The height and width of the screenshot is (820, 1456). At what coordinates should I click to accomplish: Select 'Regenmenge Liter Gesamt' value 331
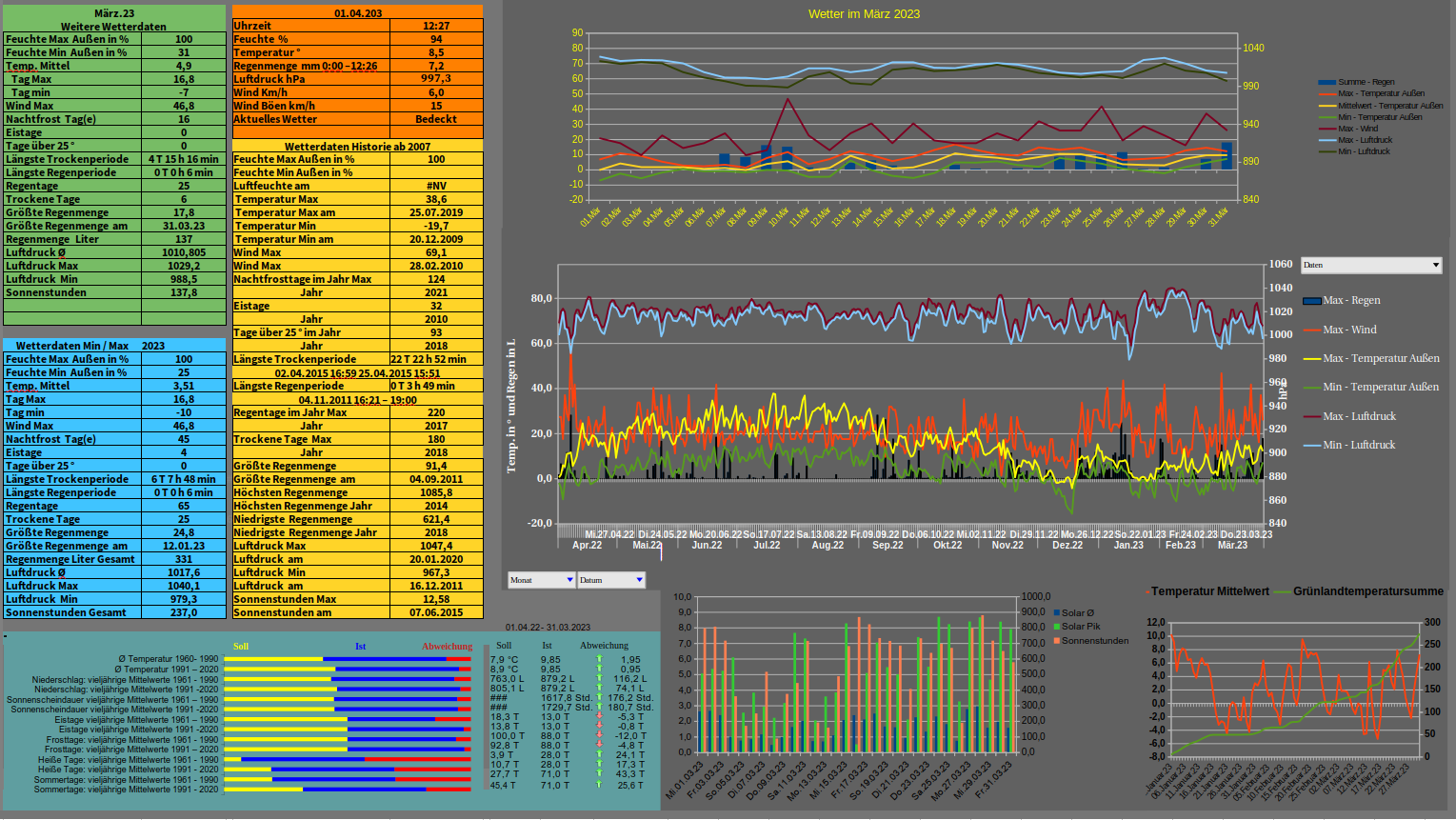(x=184, y=559)
